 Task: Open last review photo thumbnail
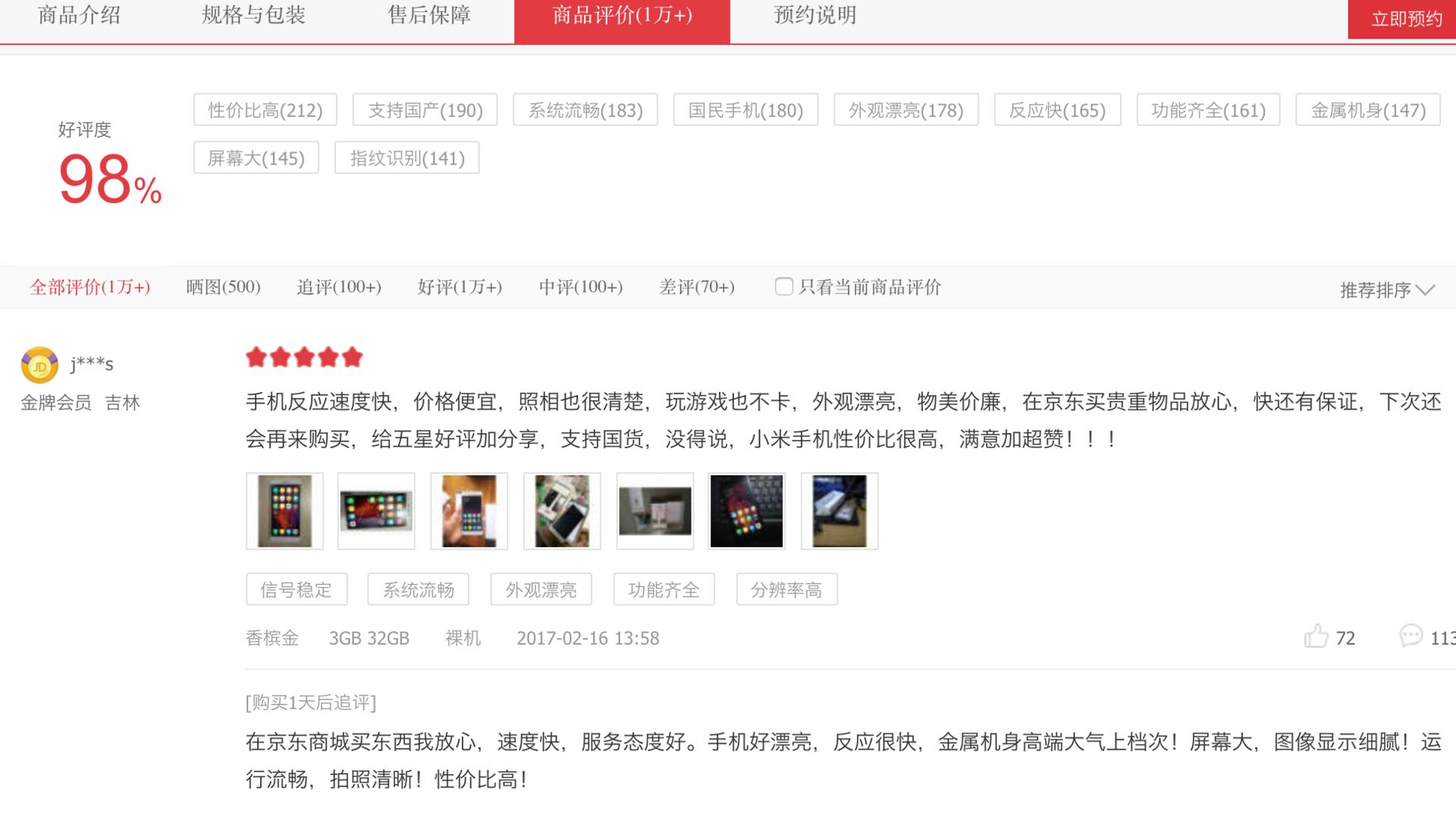tap(839, 511)
